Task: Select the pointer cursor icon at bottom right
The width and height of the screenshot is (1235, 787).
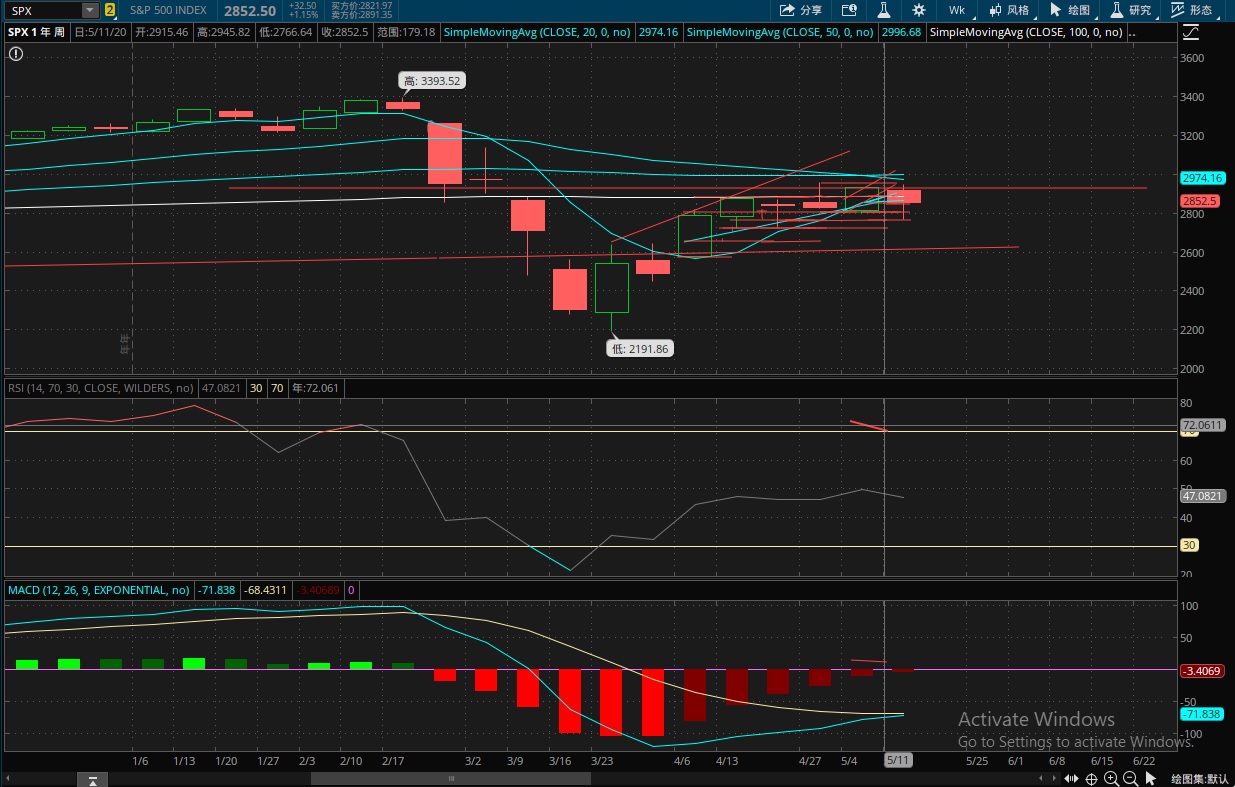Action: point(1152,779)
